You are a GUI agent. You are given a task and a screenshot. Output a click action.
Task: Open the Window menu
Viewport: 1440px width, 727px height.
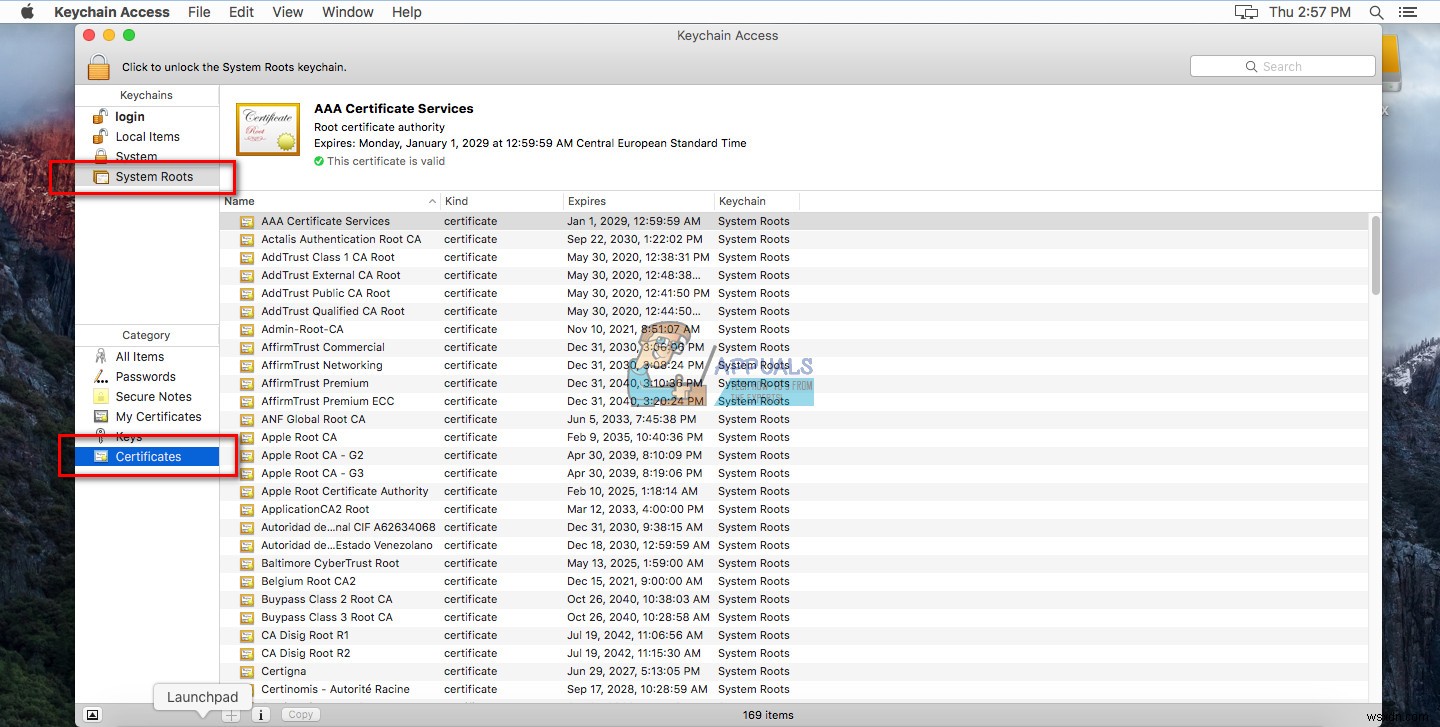pyautogui.click(x=348, y=12)
